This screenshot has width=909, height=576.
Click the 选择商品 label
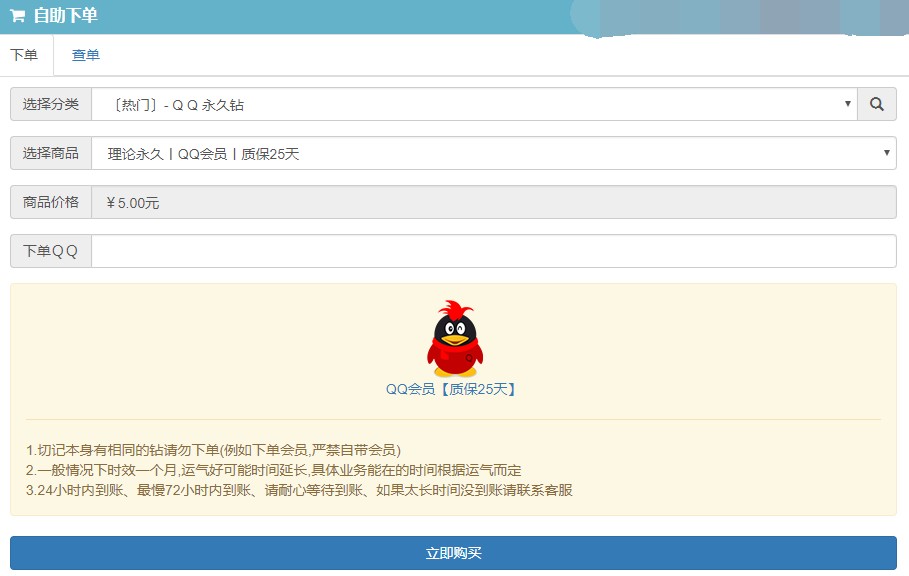coord(51,153)
